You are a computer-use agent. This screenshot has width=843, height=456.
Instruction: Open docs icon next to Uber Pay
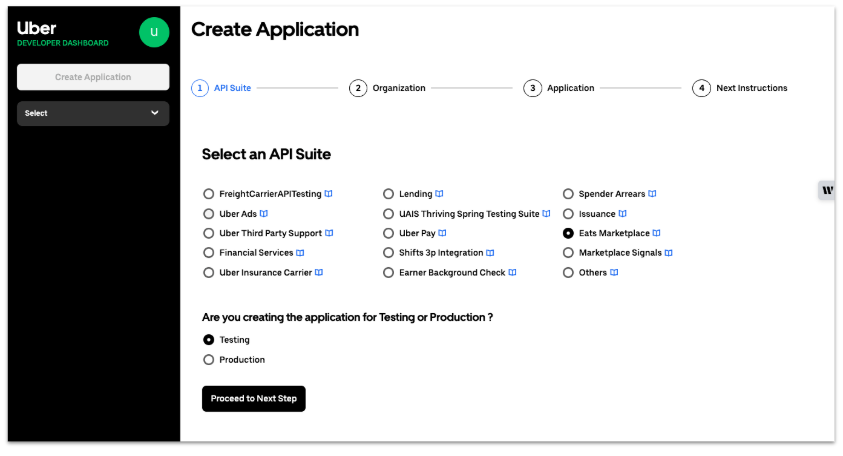[442, 233]
